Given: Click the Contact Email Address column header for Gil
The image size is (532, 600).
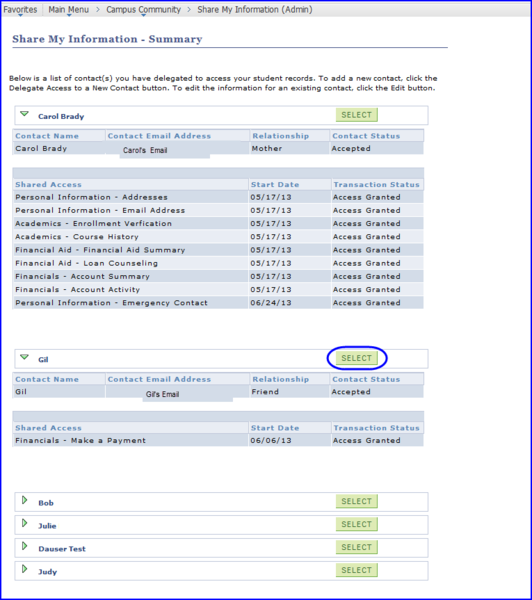Looking at the screenshot, I should click(x=159, y=379).
